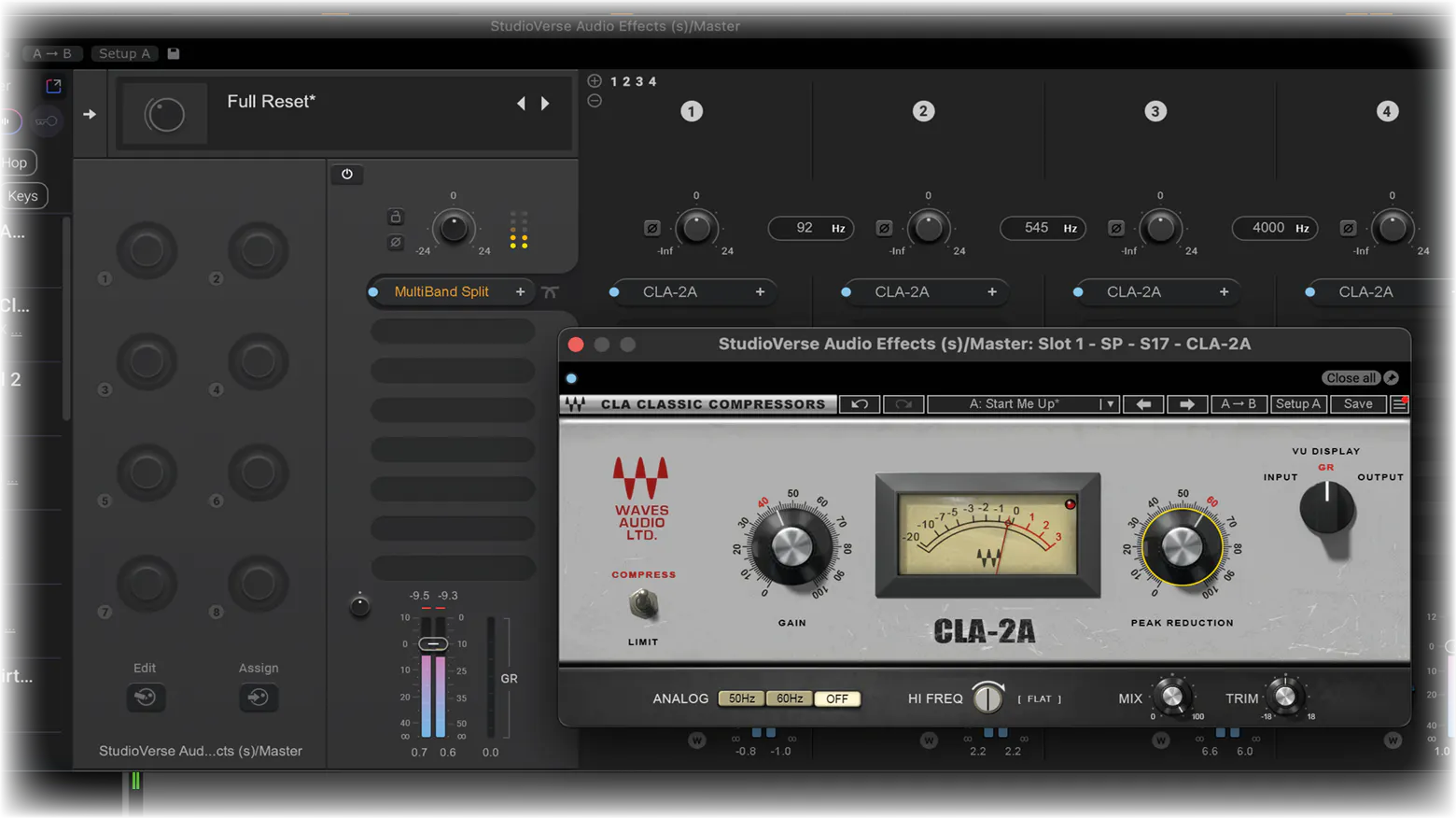Toggle band 2 CLA-2A enable dot
The height and width of the screenshot is (818, 1456).
click(x=846, y=292)
